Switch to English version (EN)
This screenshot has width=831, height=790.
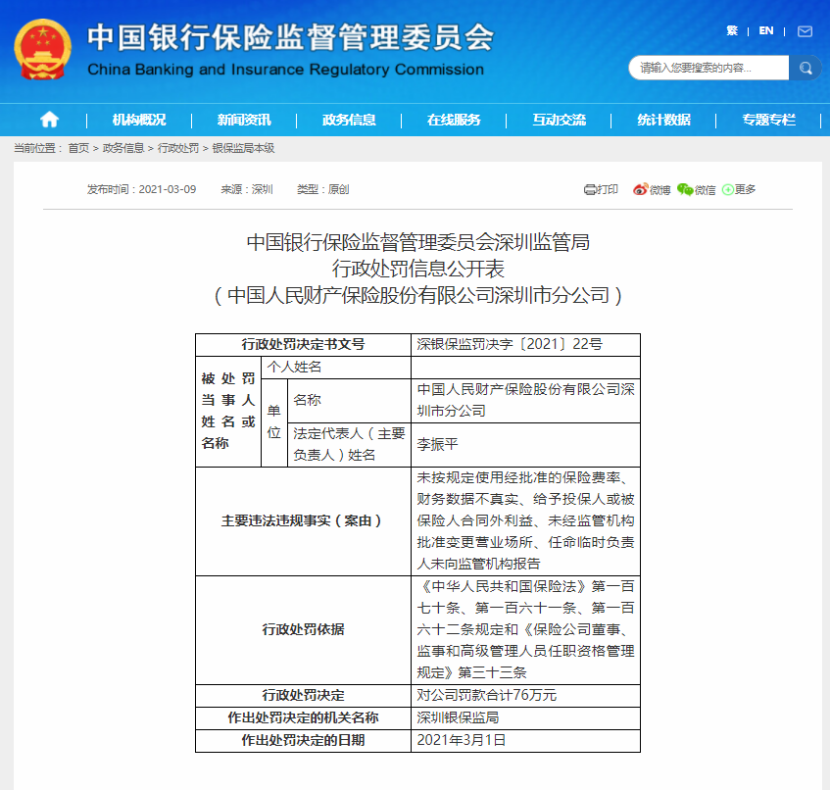click(x=766, y=31)
